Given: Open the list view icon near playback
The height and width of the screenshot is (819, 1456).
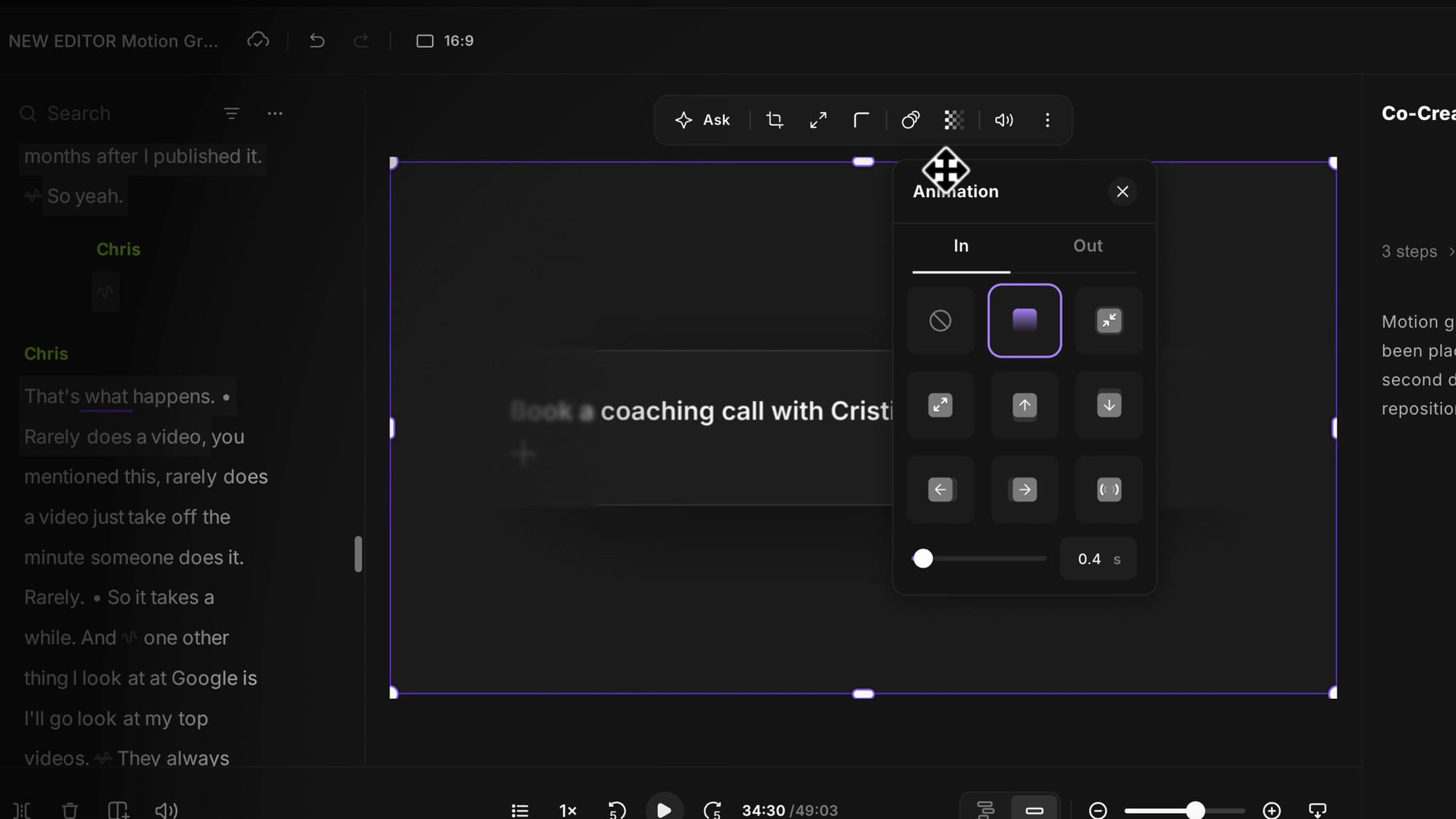Looking at the screenshot, I should pyautogui.click(x=520, y=810).
